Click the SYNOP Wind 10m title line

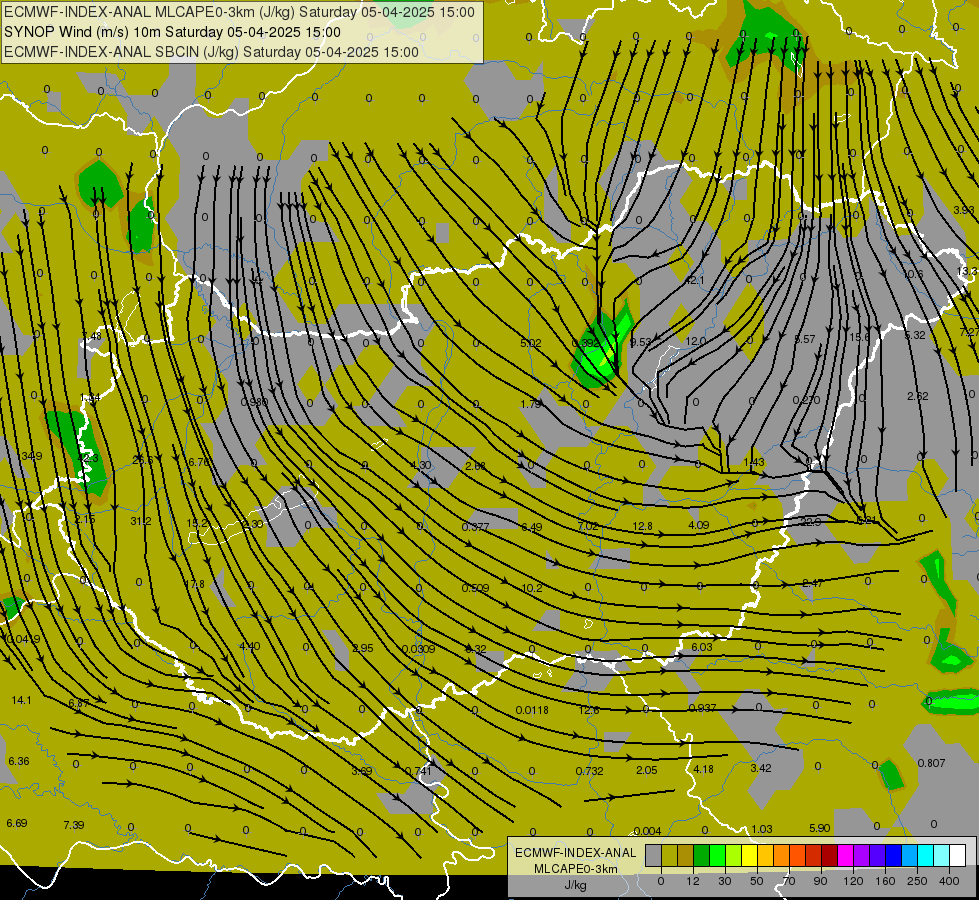pyautogui.click(x=172, y=32)
